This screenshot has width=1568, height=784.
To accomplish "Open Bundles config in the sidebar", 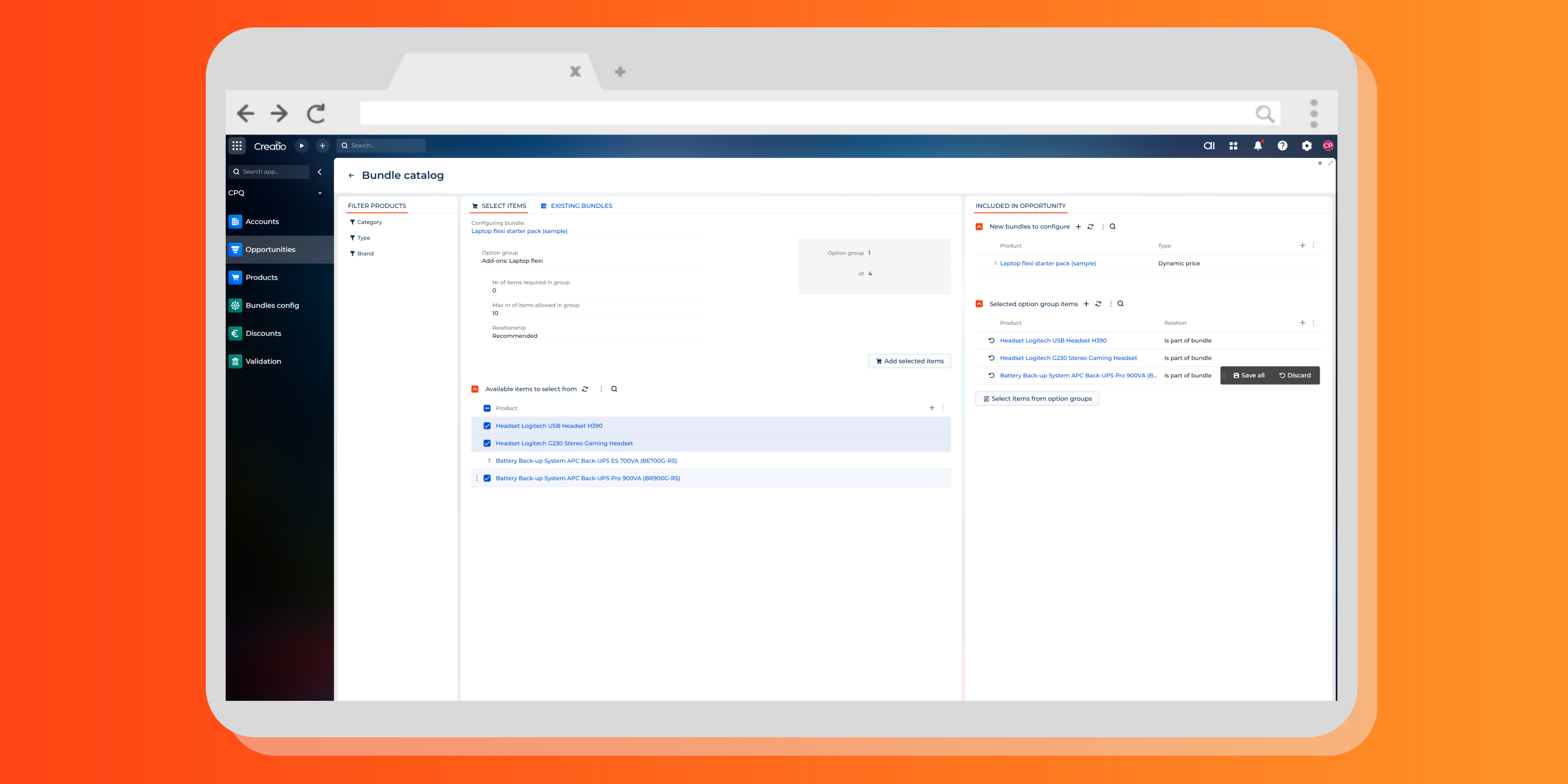I will click(x=271, y=305).
